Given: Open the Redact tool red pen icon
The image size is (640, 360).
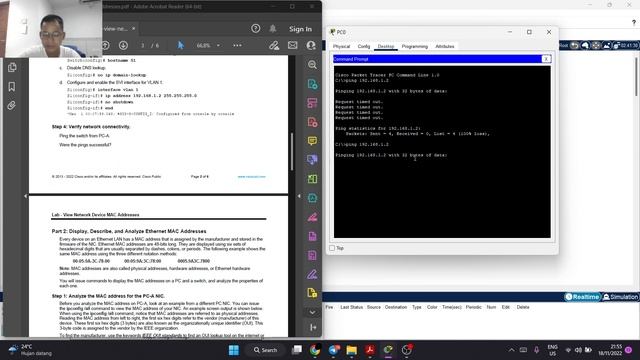Looking at the screenshot, I should pos(312,217).
